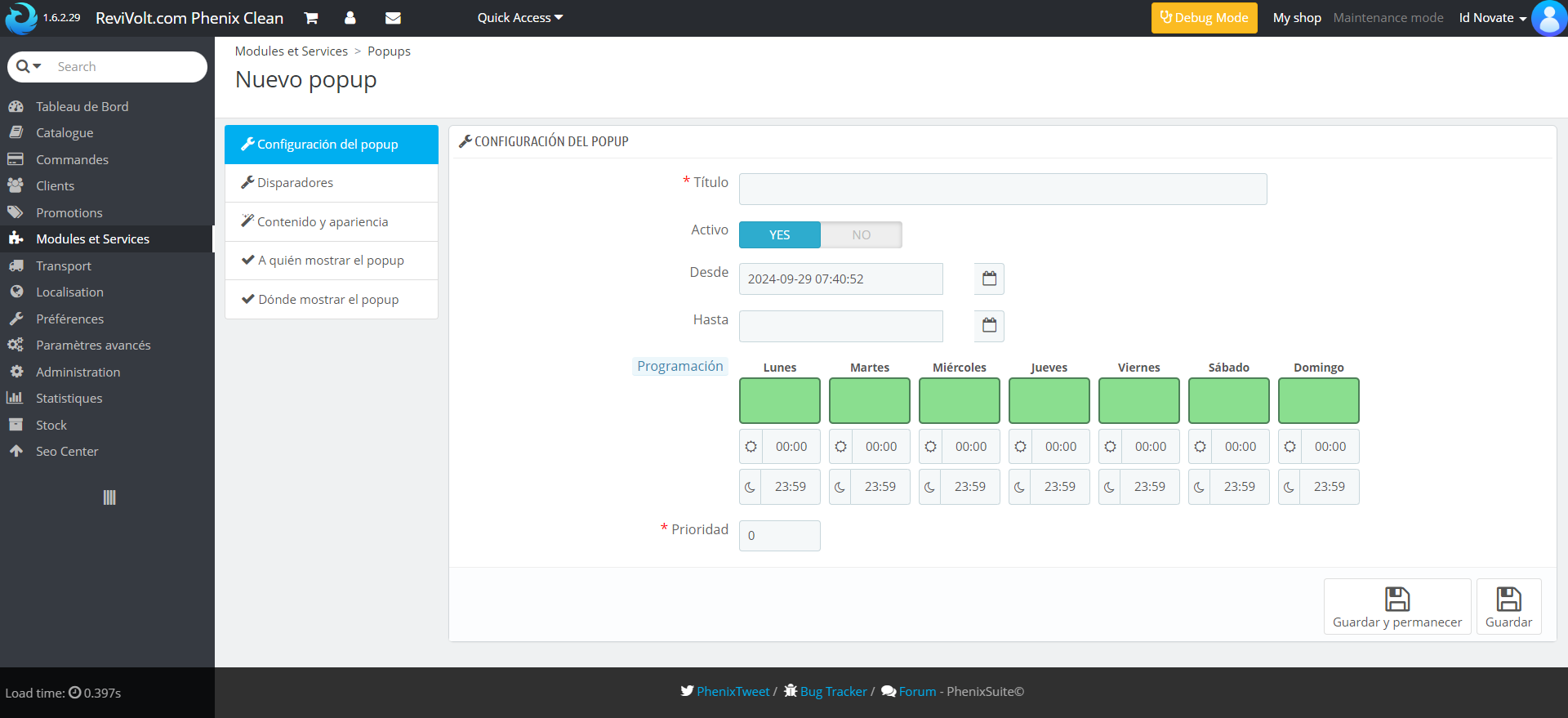Viewport: 1568px width, 718px height.
Task: Click the Phenix logo icon
Action: 21,18
